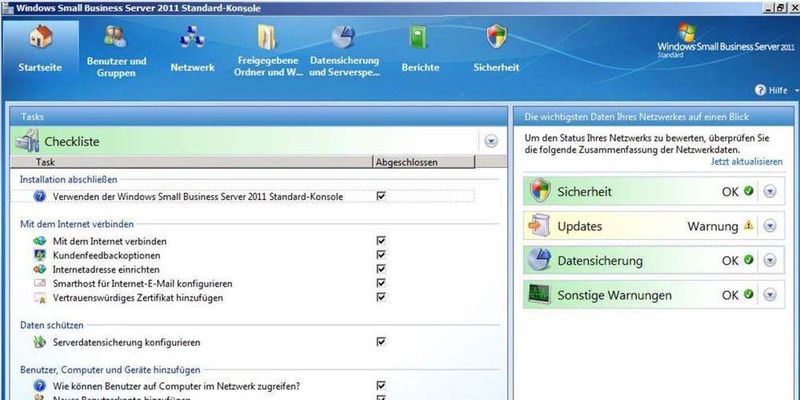
Task: Open Mit dem Internet verbinden task link
Action: [110, 241]
